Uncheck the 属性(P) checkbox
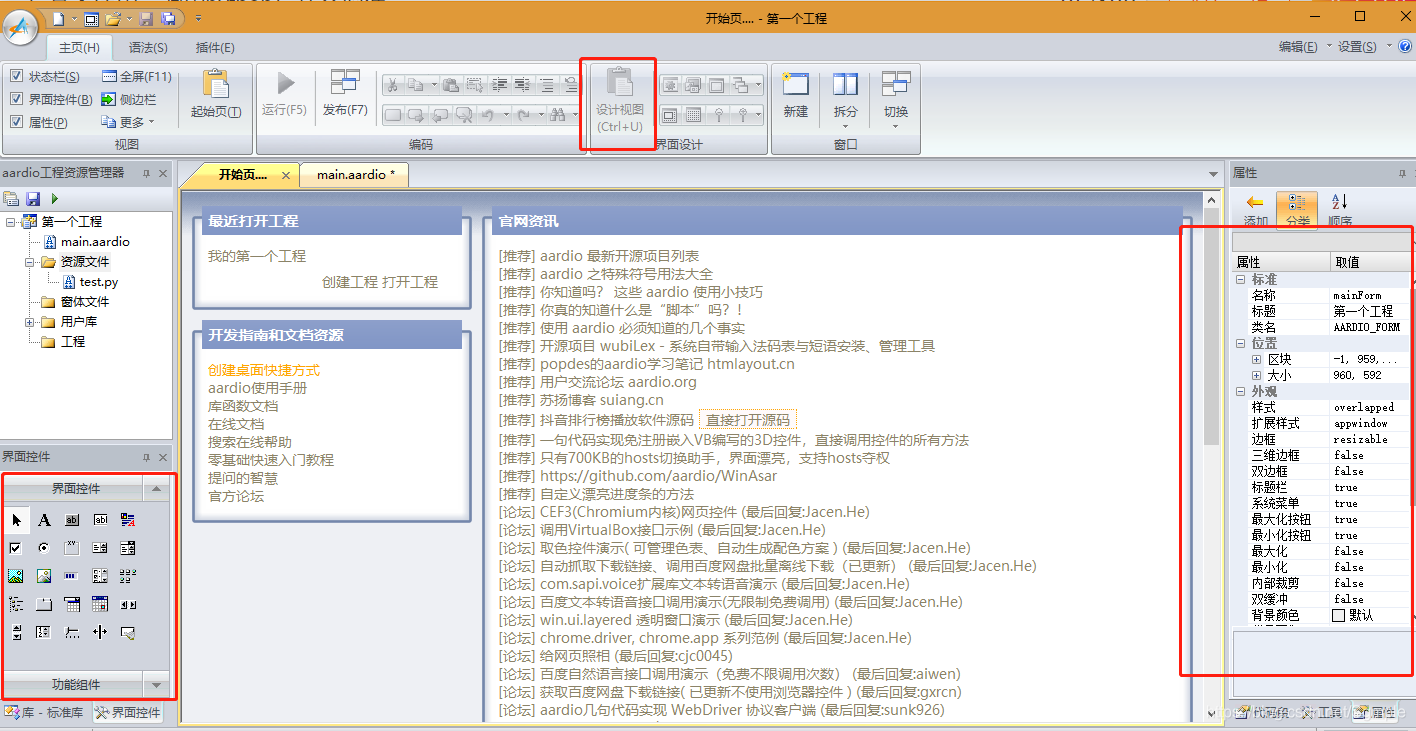Screen dimensions: 1416x731 [16, 123]
